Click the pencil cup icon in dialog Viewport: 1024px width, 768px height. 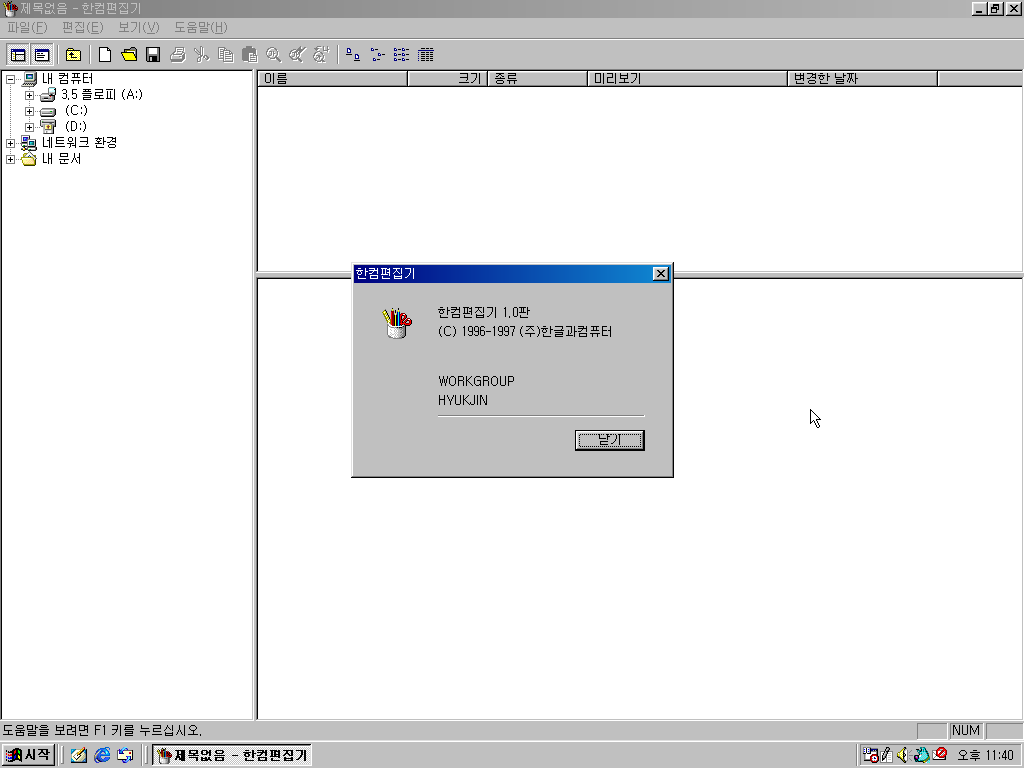click(396, 323)
